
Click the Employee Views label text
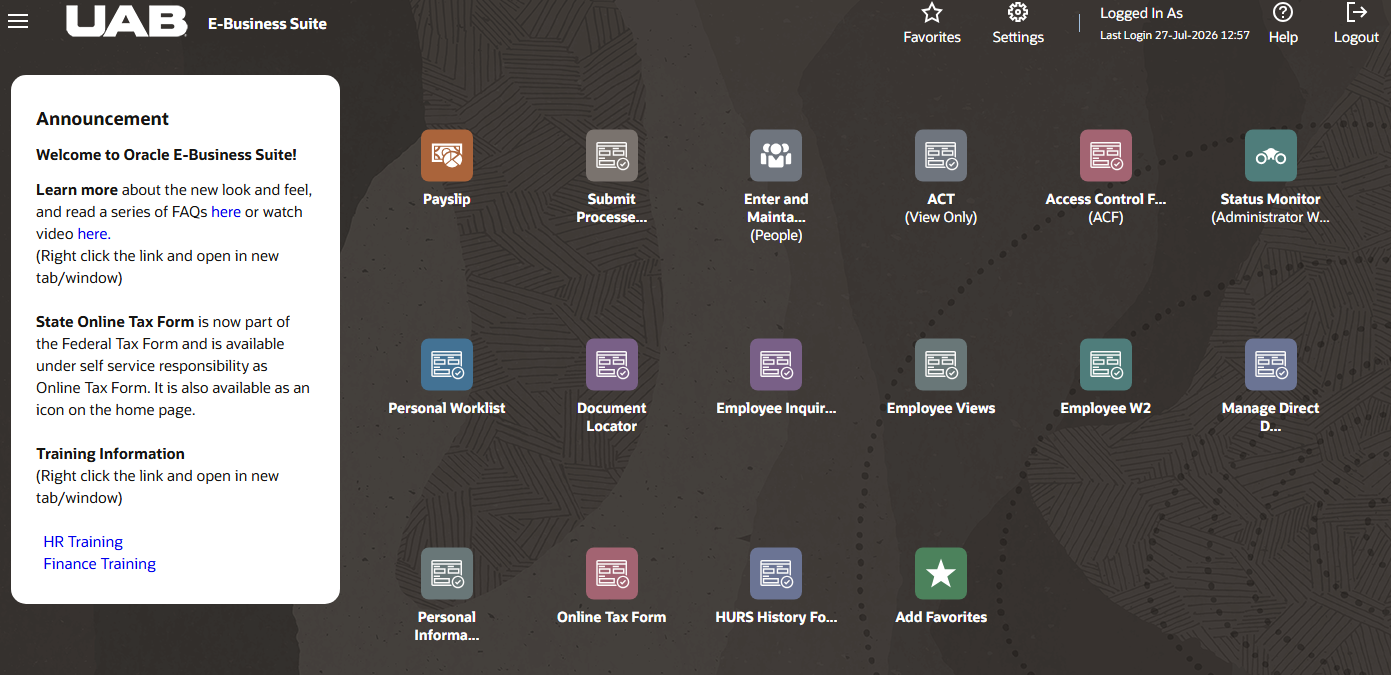[941, 408]
